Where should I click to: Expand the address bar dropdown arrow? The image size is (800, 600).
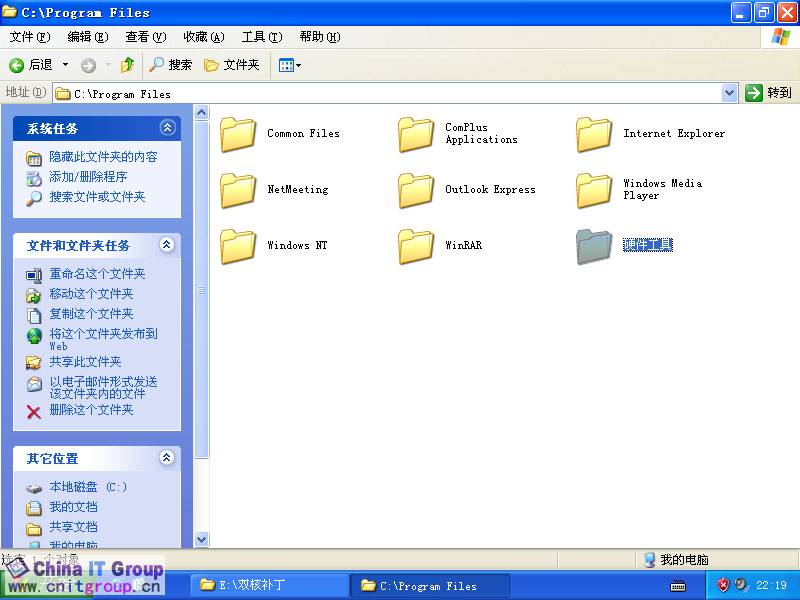click(730, 93)
